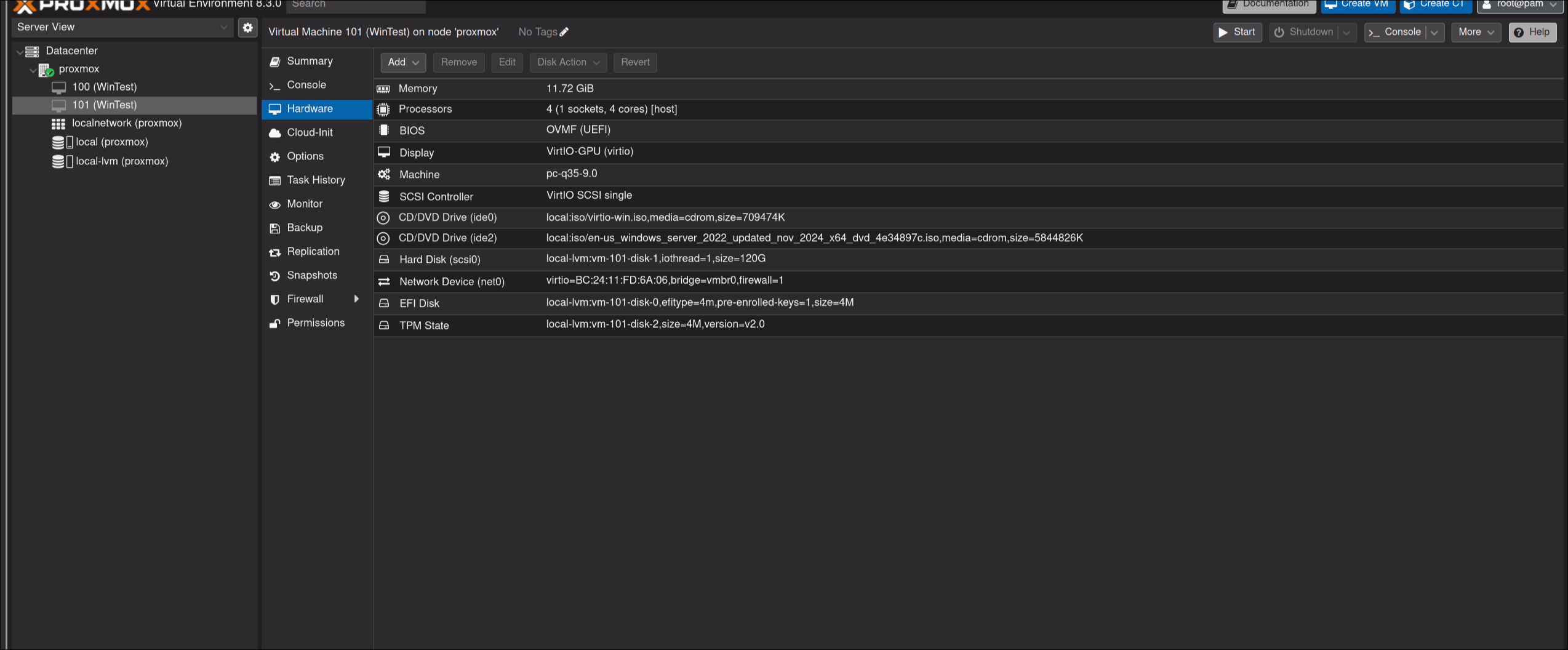Image resolution: width=1568 pixels, height=650 pixels.
Task: Collapse the proxmox node in tree
Action: [x=33, y=70]
